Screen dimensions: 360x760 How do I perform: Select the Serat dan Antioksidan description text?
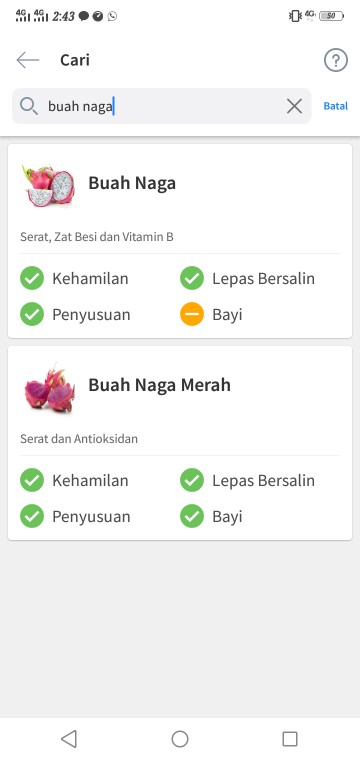[x=79, y=439]
